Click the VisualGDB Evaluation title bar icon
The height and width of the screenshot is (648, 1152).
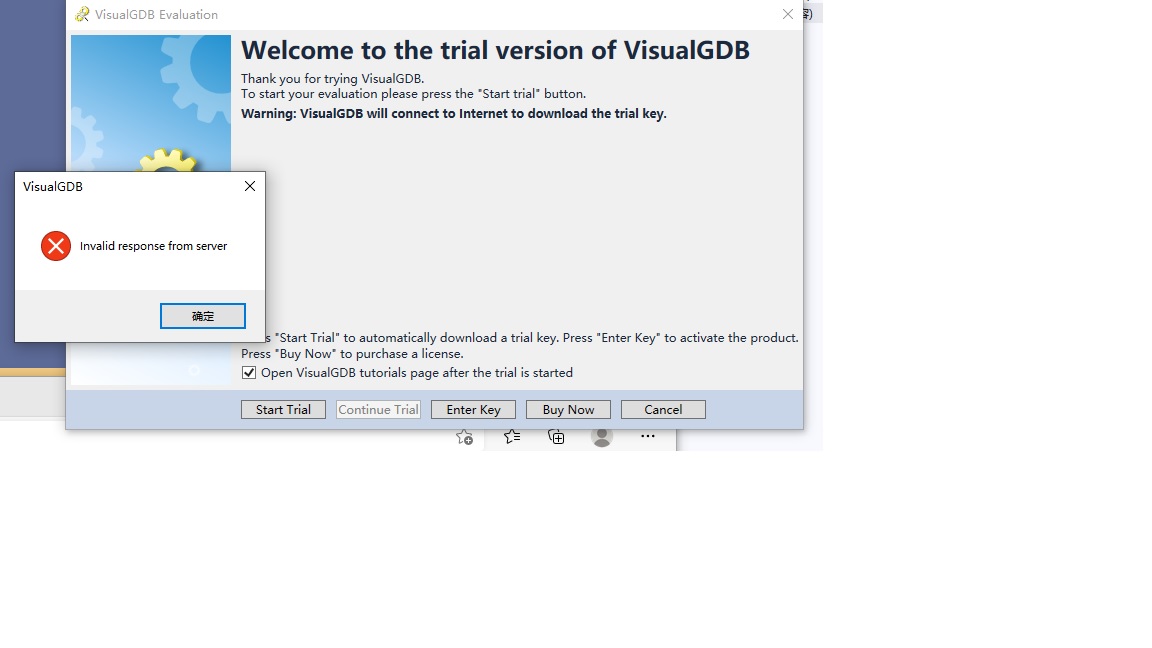(x=82, y=14)
